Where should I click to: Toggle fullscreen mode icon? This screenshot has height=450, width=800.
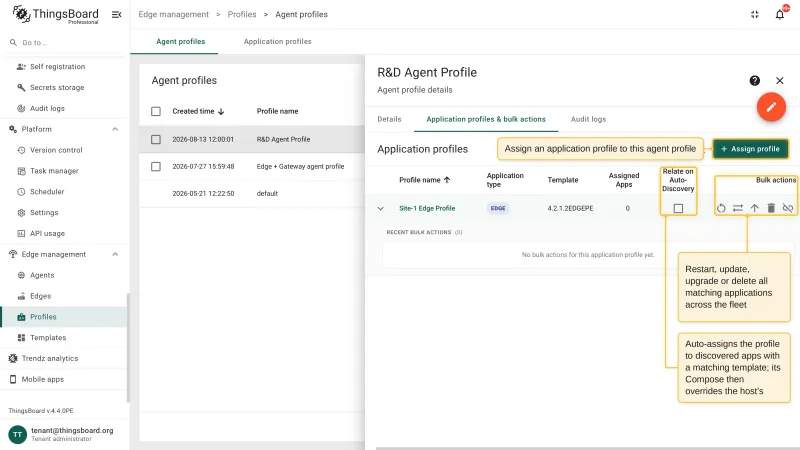click(755, 14)
